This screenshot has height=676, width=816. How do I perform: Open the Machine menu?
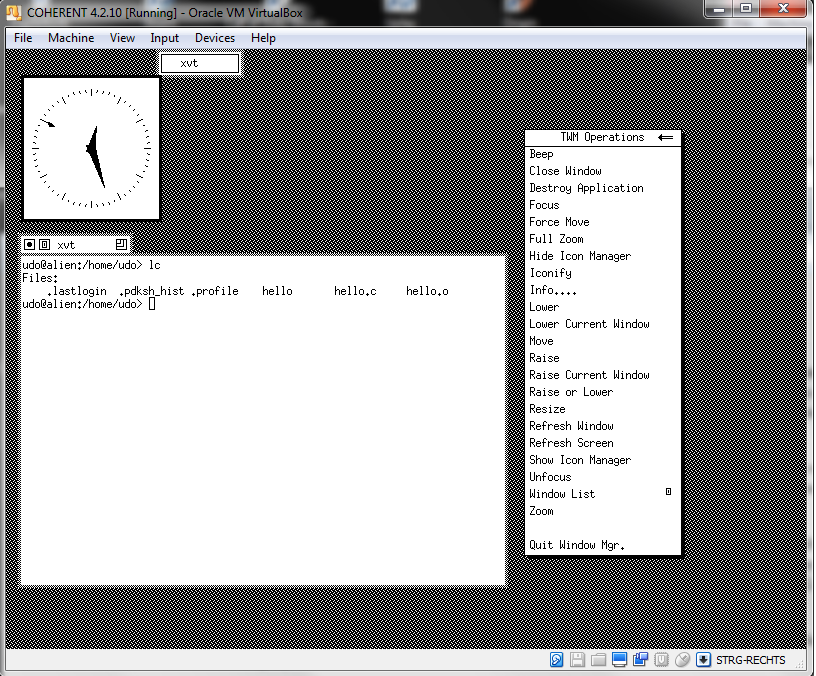71,38
